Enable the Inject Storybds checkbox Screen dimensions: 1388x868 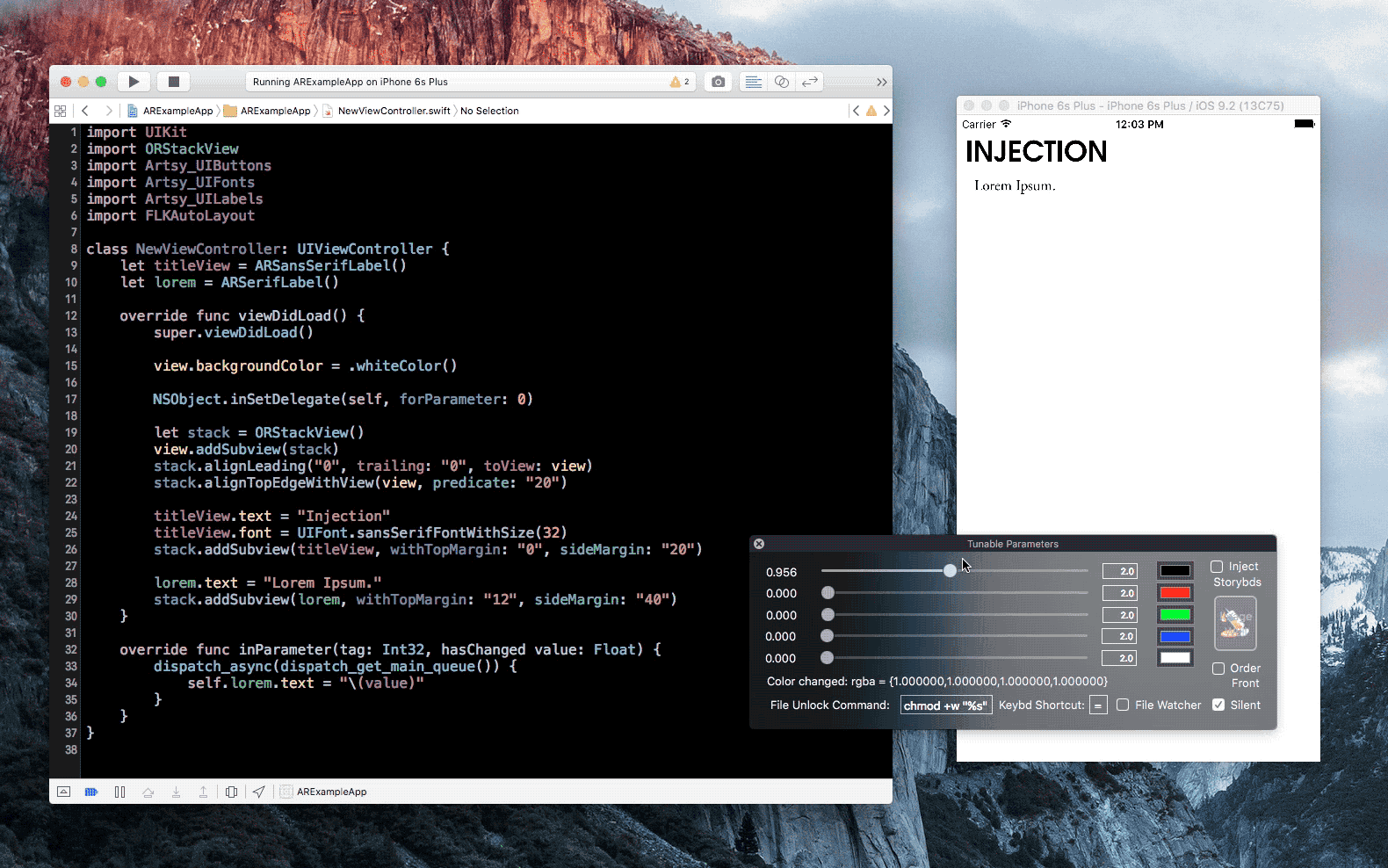pos(1217,567)
